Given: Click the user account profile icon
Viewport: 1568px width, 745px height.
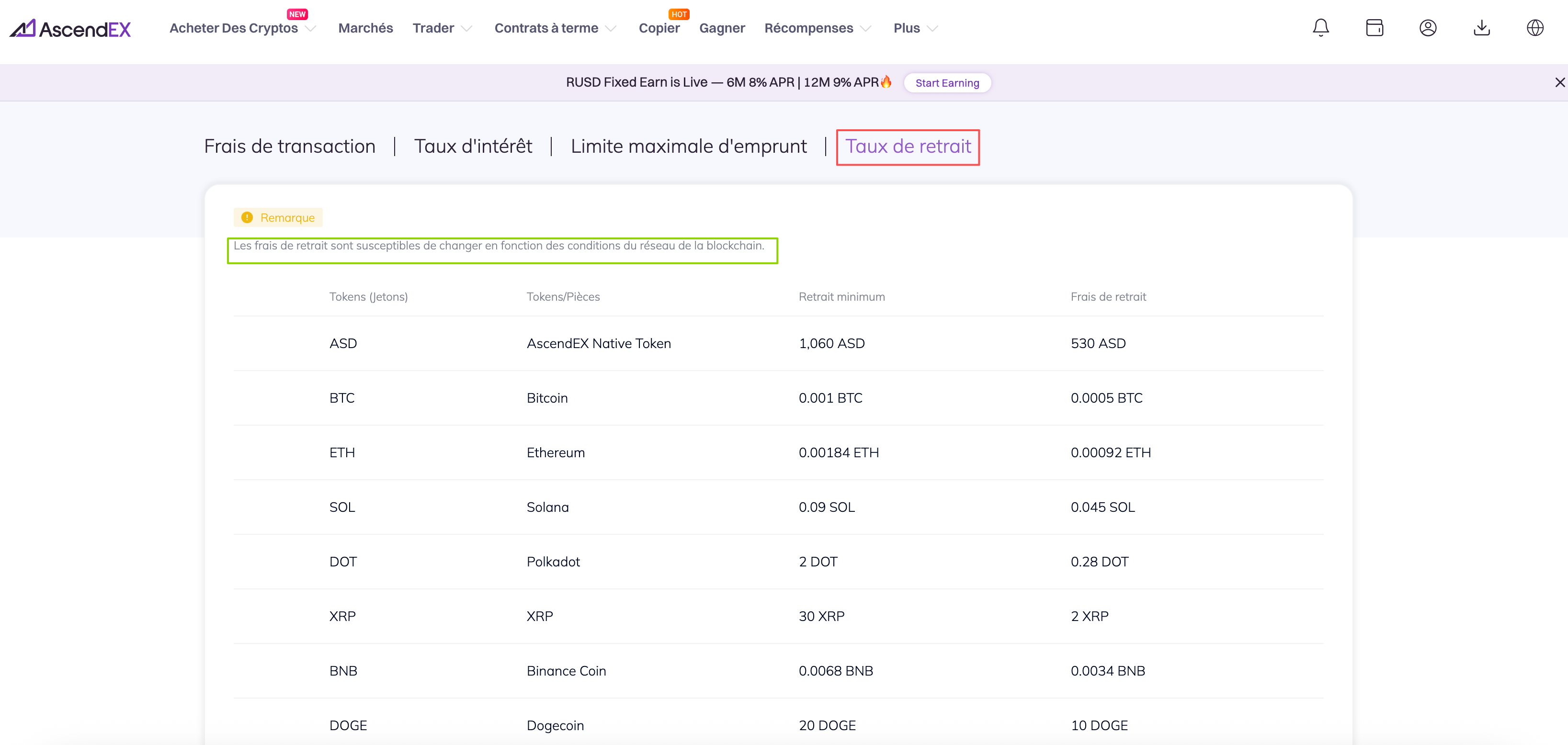Looking at the screenshot, I should [x=1427, y=28].
